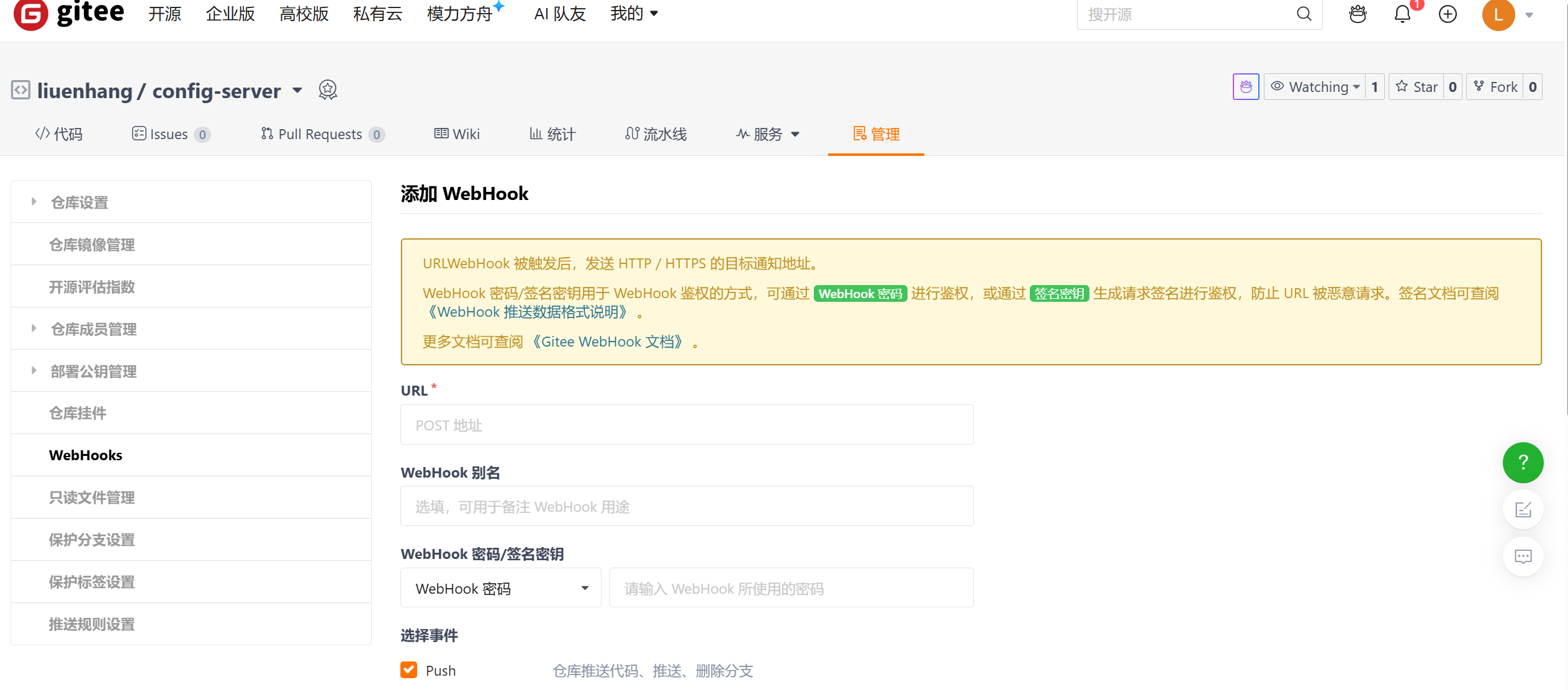Click the repository type code icon
The width and height of the screenshot is (1568, 690).
20,90
